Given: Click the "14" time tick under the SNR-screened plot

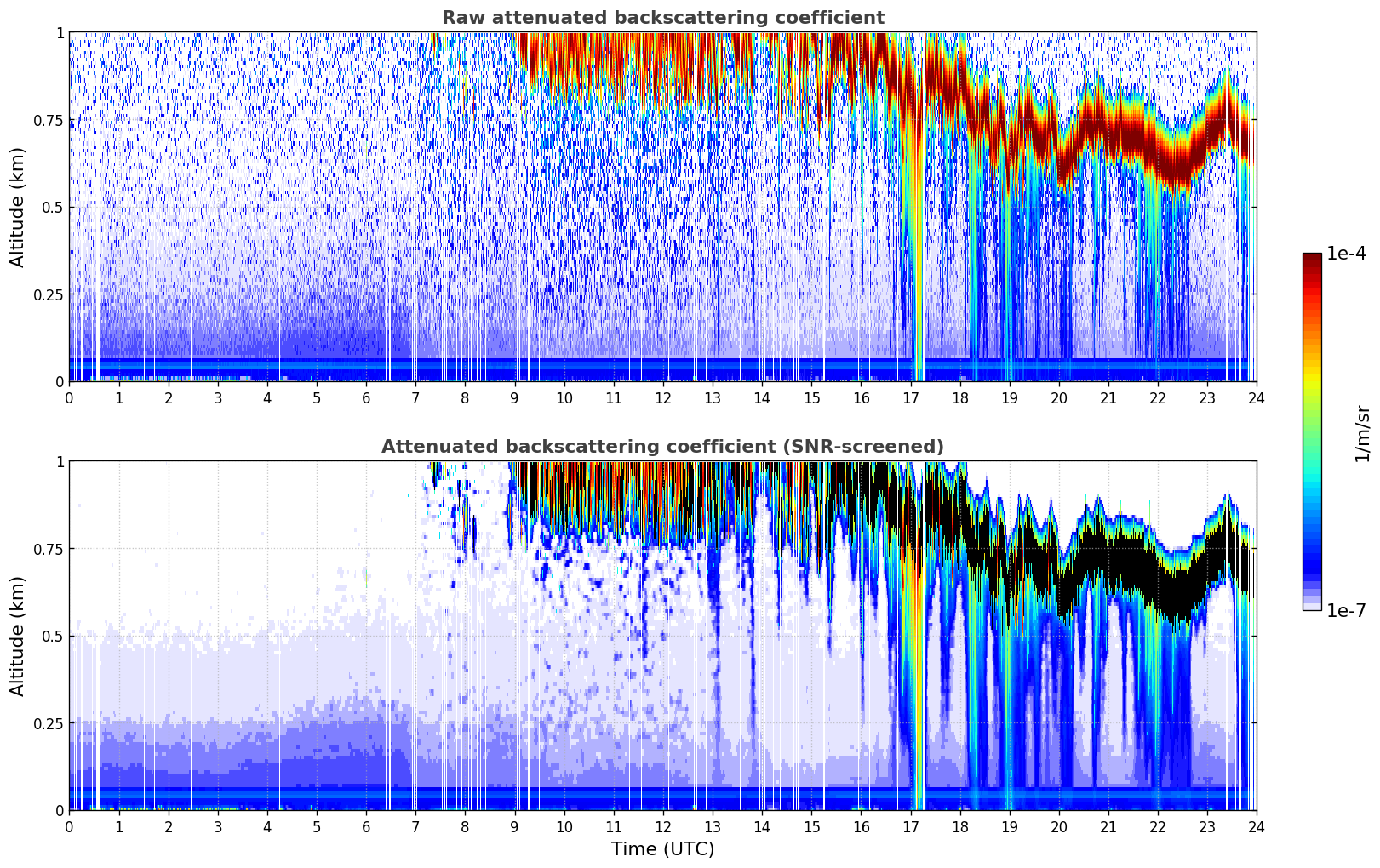Looking at the screenshot, I should pos(762,826).
